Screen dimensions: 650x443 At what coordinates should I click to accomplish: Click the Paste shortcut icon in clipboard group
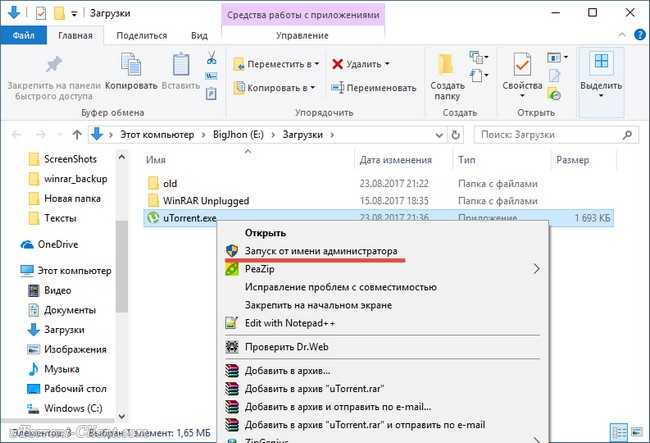coord(211,94)
